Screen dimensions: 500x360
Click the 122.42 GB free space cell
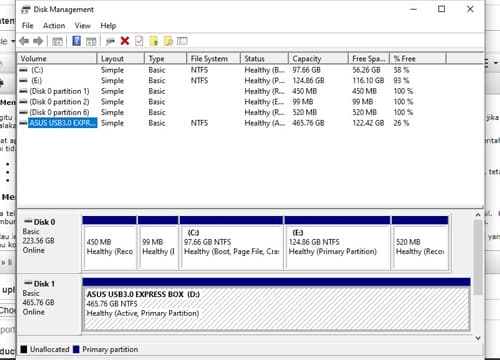(x=368, y=123)
